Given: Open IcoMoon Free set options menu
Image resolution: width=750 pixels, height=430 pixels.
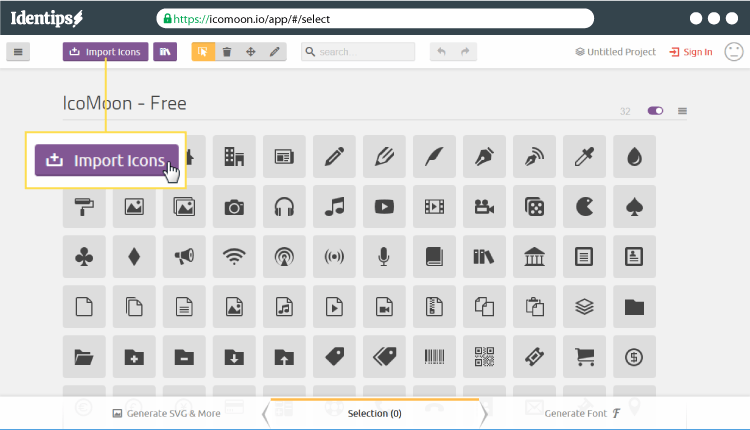Looking at the screenshot, I should coord(682,111).
